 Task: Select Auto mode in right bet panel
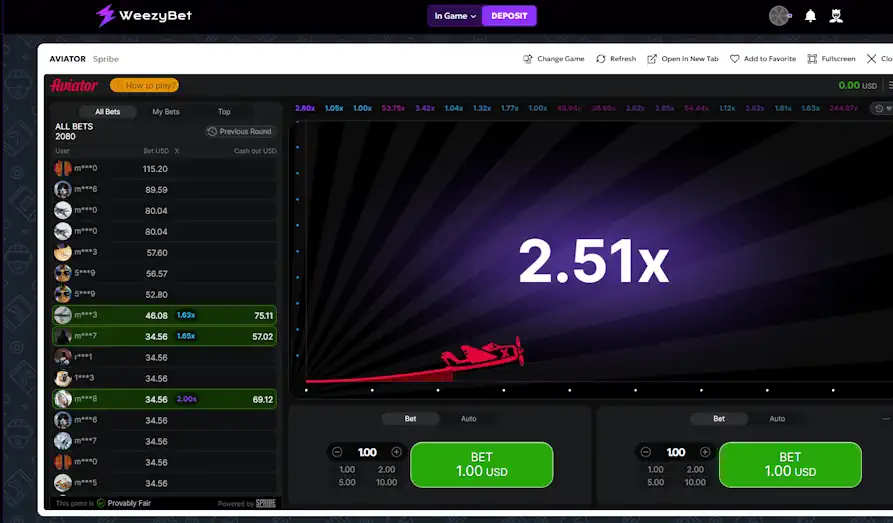coord(777,419)
